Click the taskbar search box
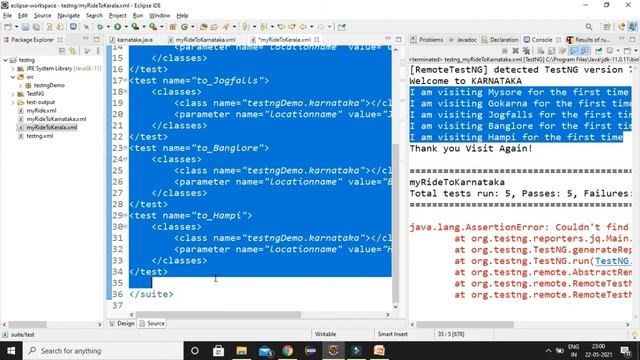 coord(104,351)
